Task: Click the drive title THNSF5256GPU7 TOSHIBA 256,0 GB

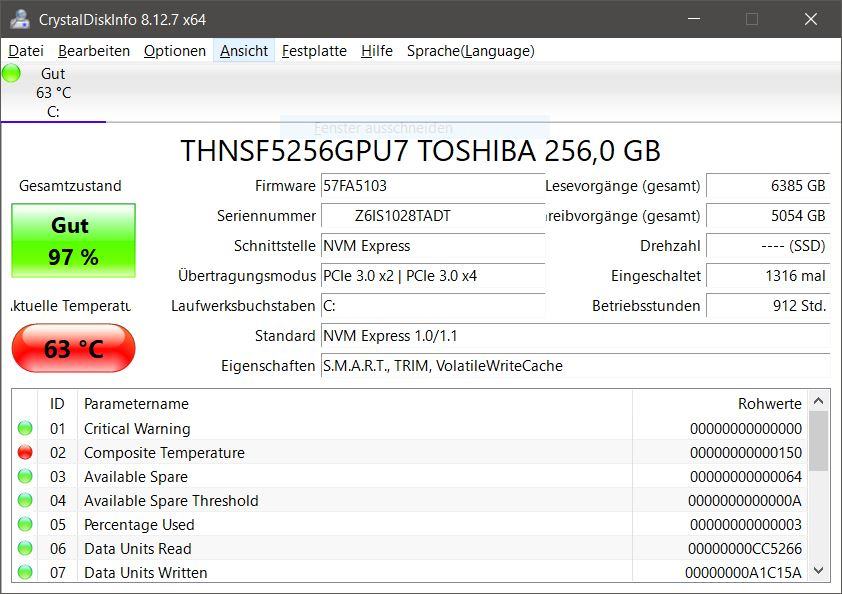Action: 420,151
